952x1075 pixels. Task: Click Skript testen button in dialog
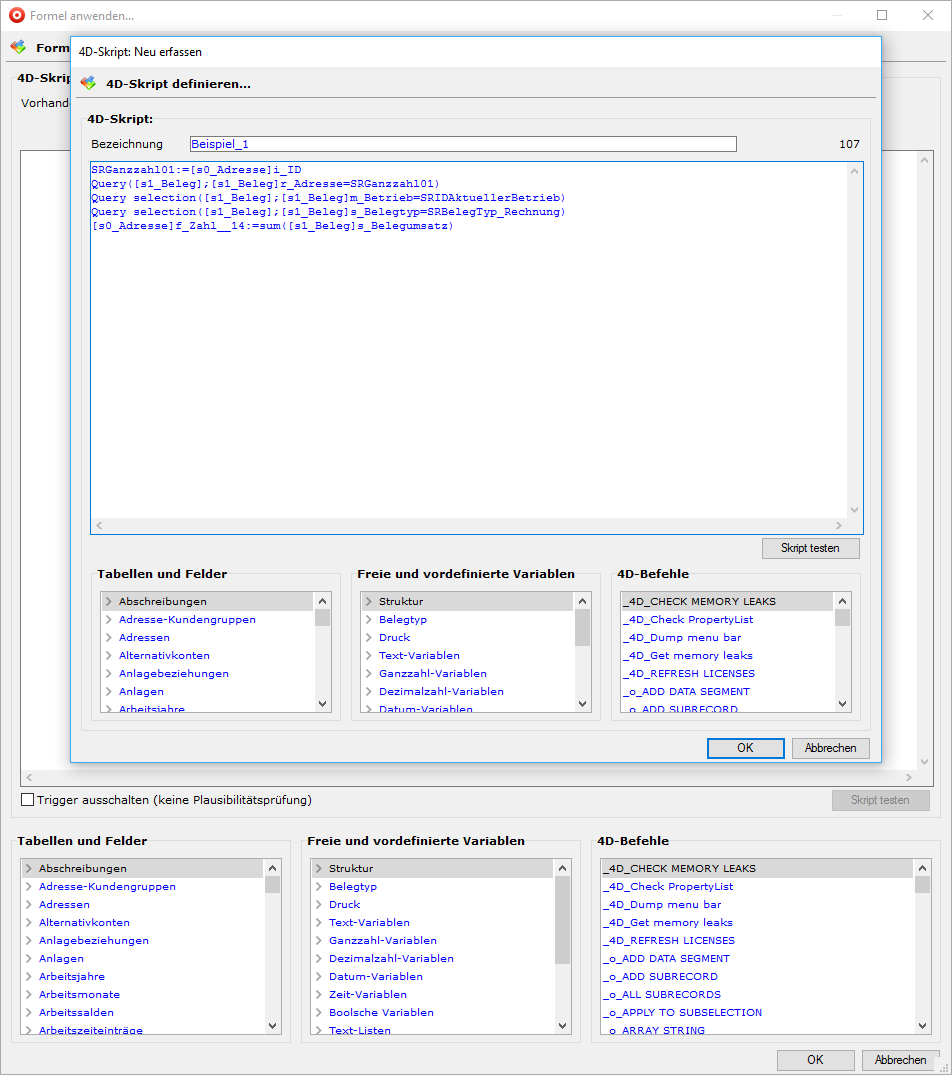click(x=810, y=548)
